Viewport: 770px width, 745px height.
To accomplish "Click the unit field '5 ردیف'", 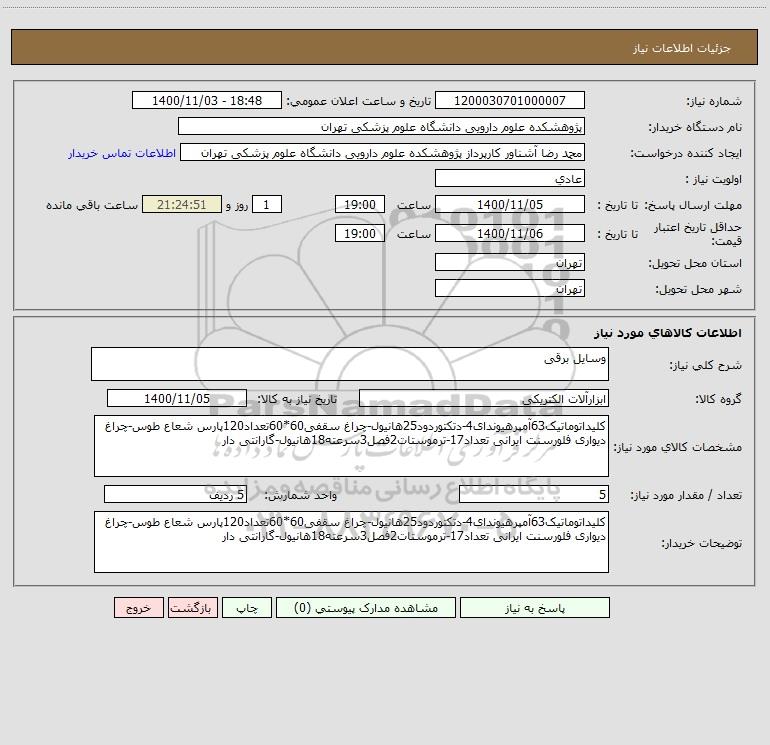I will tap(175, 494).
